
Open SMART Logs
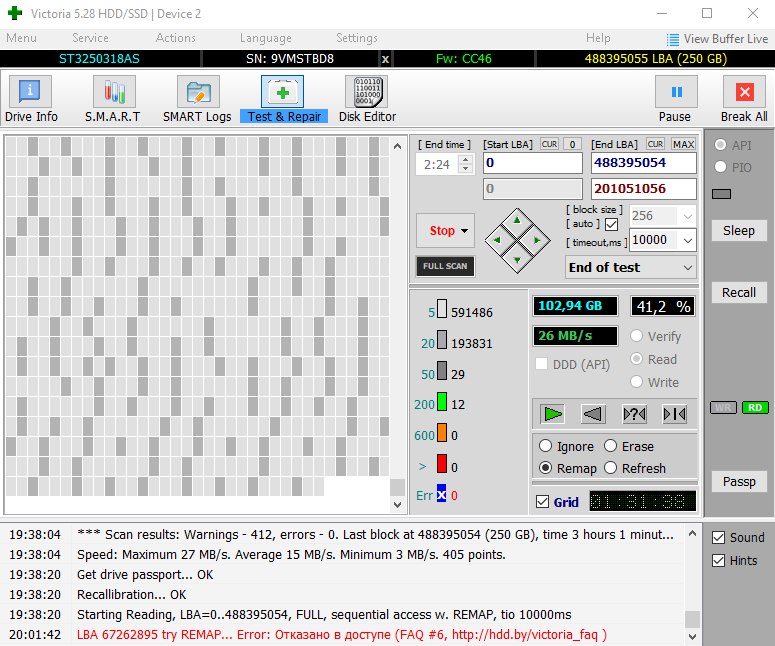pos(197,99)
